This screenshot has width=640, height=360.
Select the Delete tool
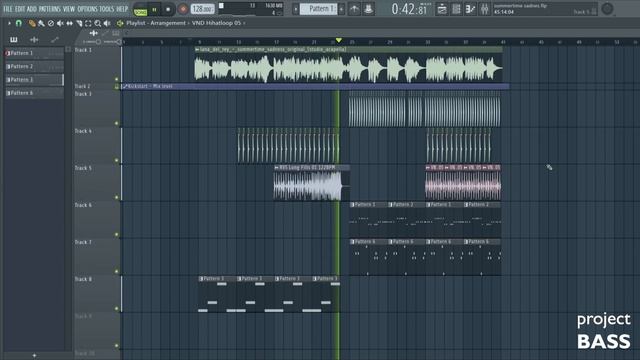(51, 23)
